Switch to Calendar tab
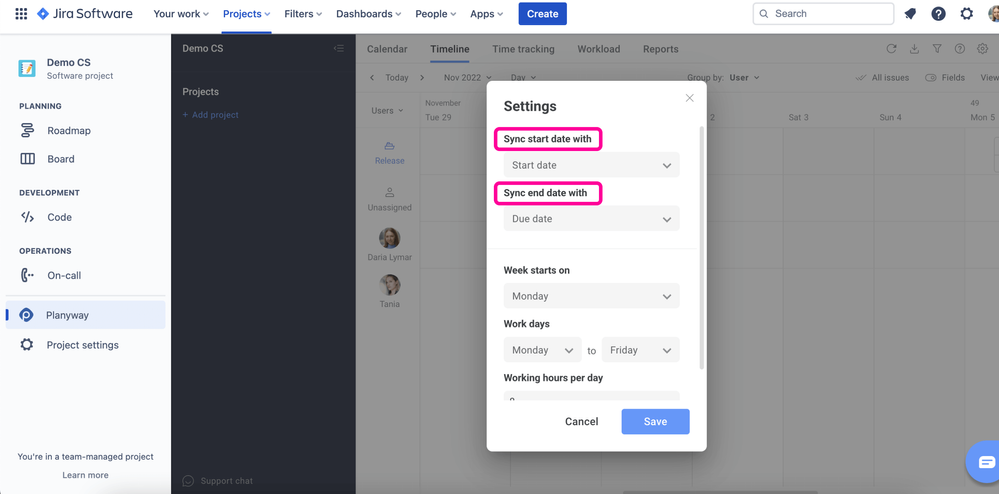This screenshot has height=494, width=999. [387, 48]
